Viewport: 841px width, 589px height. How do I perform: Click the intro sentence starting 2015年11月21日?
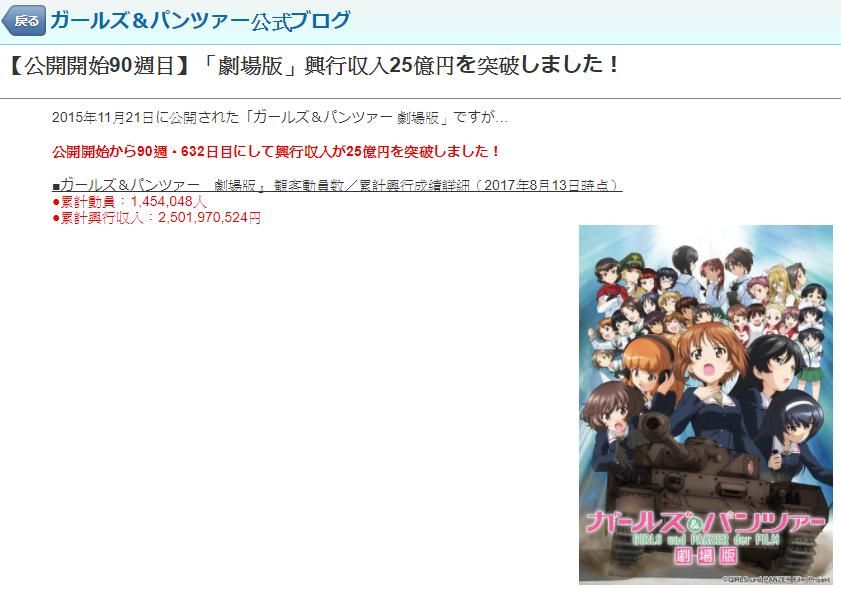[x=279, y=117]
